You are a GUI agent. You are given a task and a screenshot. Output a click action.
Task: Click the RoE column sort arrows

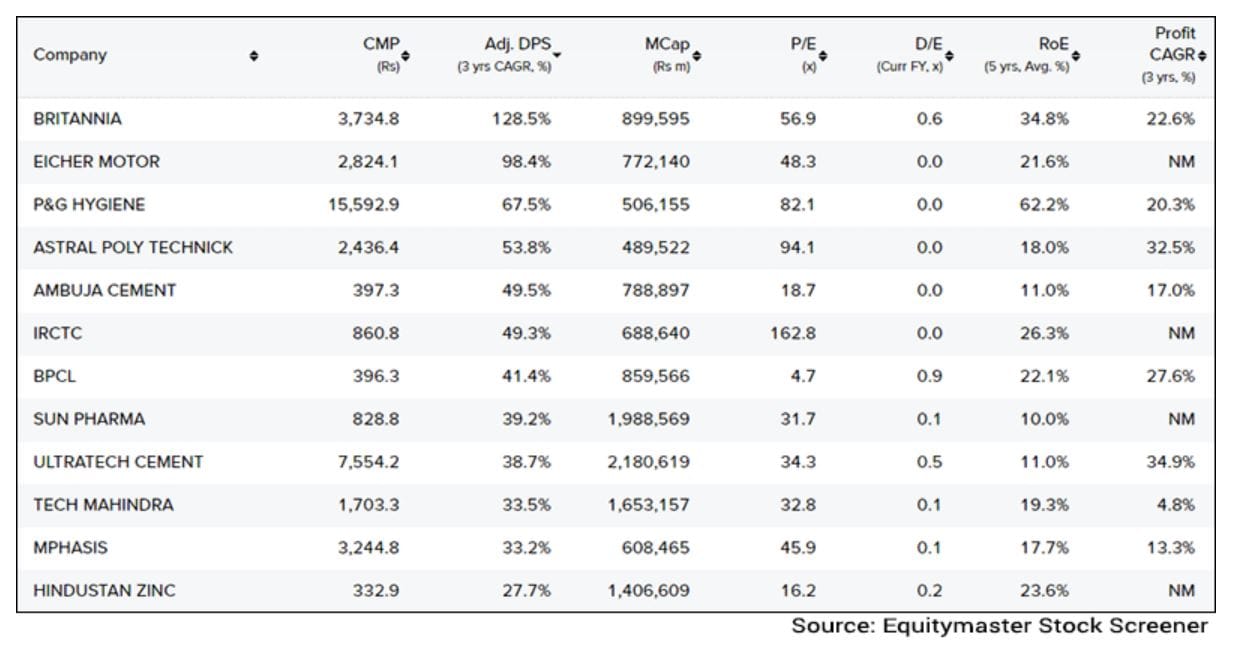pyautogui.click(x=1076, y=54)
